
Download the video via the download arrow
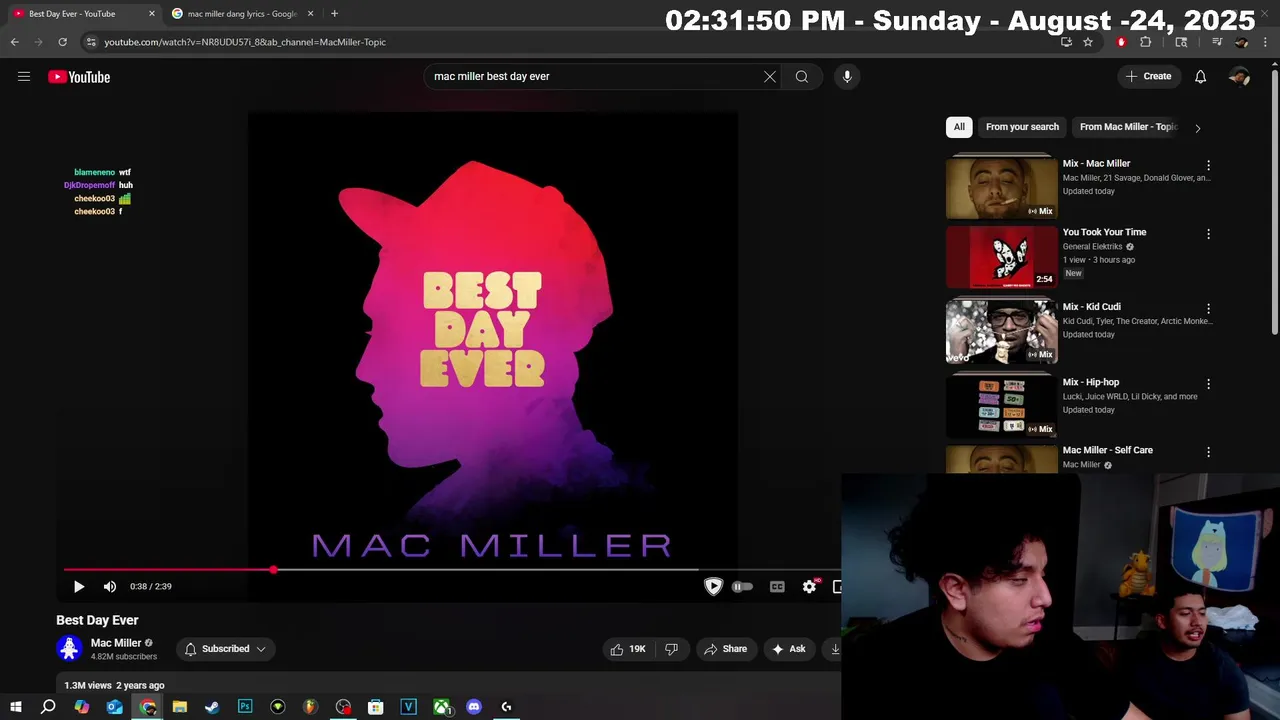click(834, 649)
